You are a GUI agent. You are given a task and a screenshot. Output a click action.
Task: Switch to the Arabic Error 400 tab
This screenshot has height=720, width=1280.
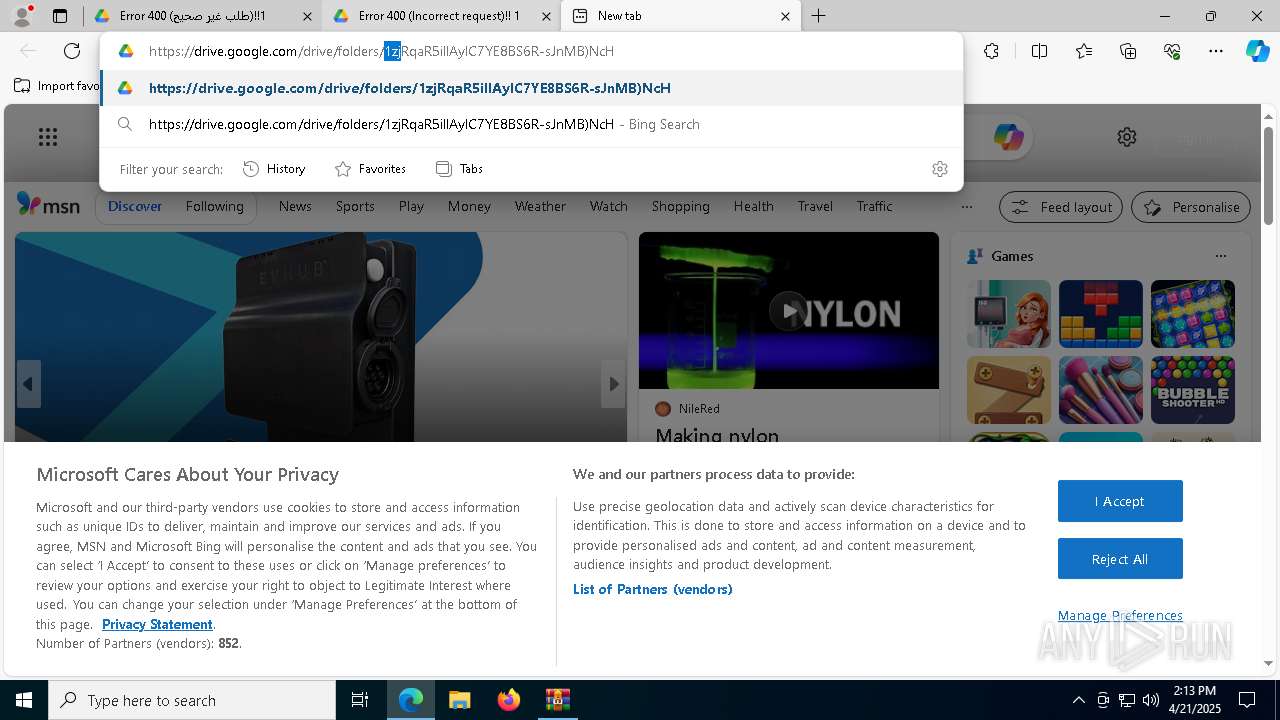coord(200,16)
